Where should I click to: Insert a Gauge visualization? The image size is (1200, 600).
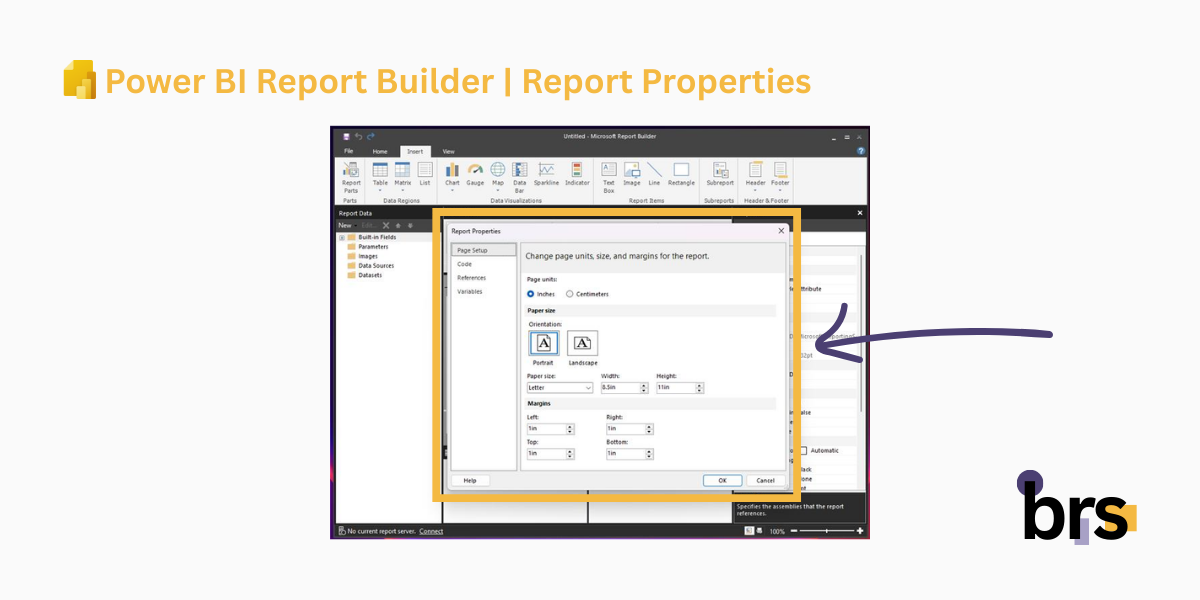(474, 170)
